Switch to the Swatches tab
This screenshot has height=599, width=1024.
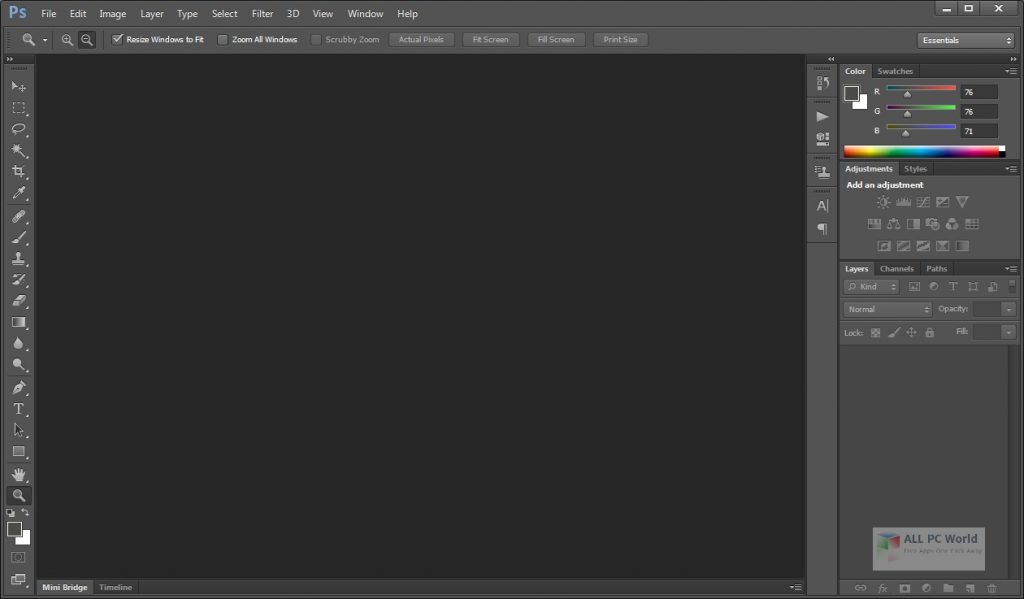coord(895,71)
